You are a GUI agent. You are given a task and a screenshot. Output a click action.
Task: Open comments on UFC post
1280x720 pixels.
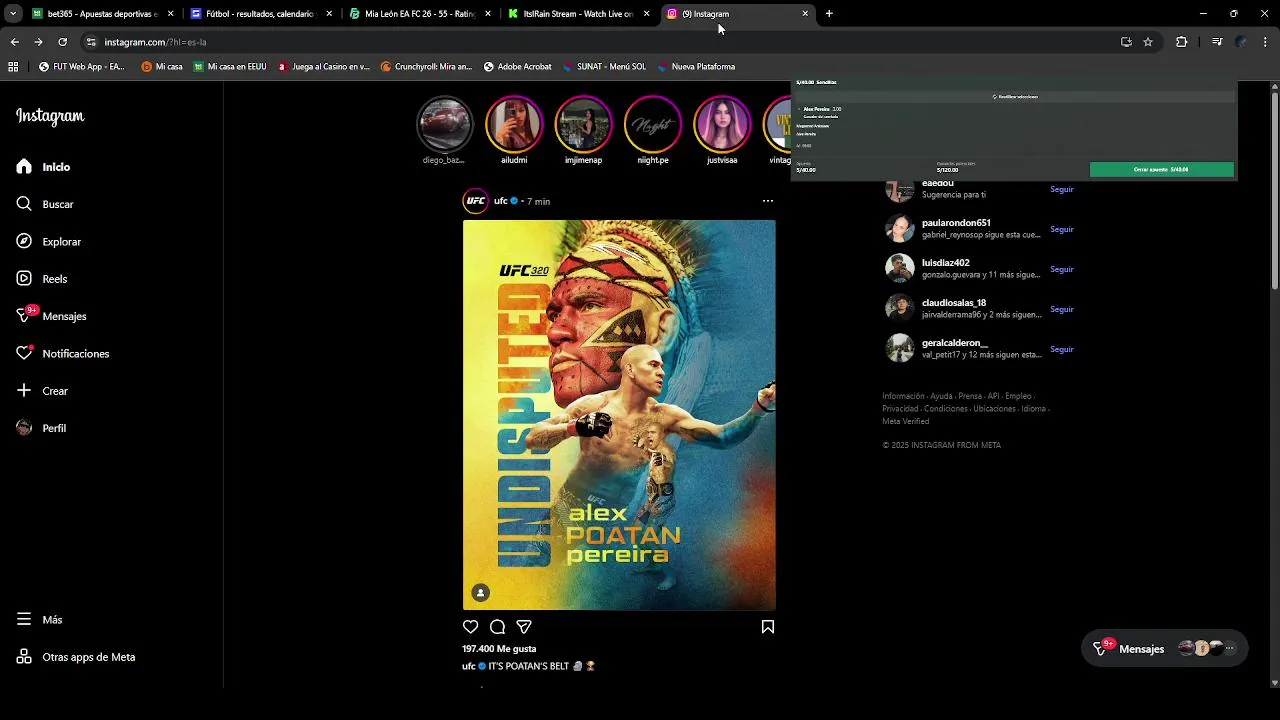(x=497, y=627)
